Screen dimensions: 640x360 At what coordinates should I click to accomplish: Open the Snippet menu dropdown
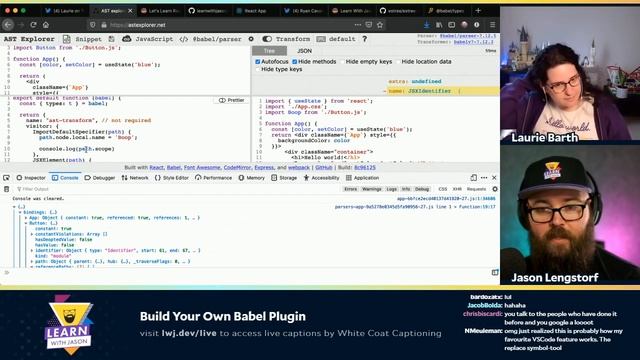tap(82, 39)
